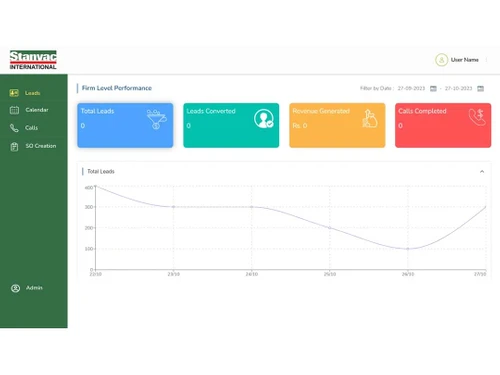
Task: Select the Leads Converted card
Action: coord(231,125)
